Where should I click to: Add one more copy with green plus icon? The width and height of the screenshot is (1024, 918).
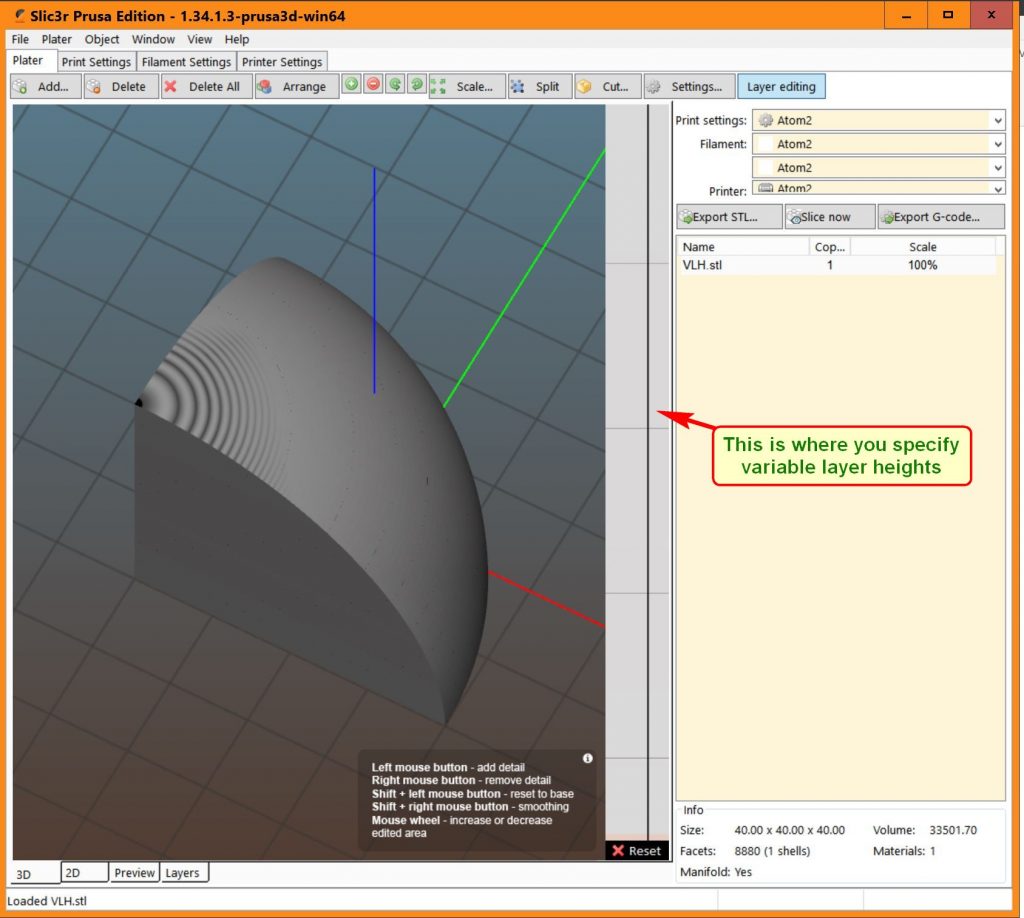point(351,85)
